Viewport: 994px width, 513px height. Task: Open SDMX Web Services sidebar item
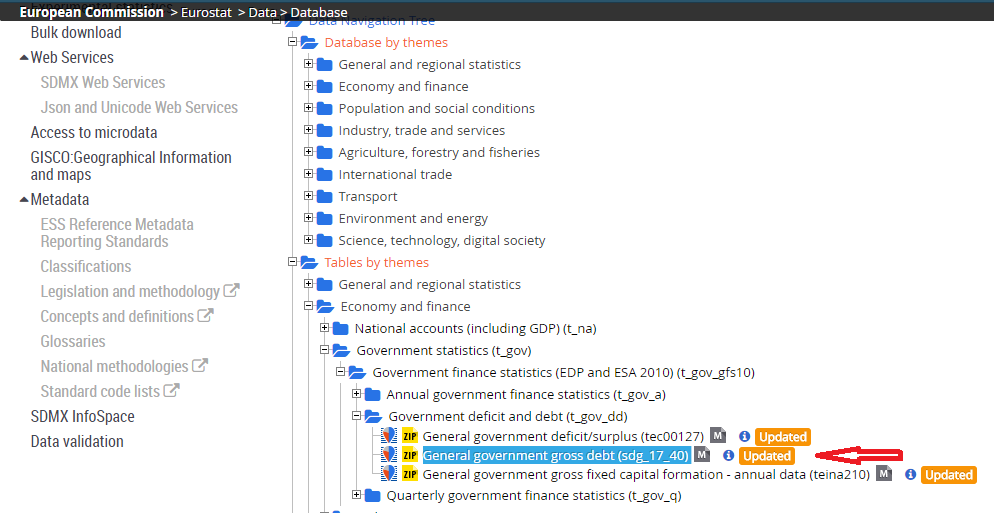103,82
